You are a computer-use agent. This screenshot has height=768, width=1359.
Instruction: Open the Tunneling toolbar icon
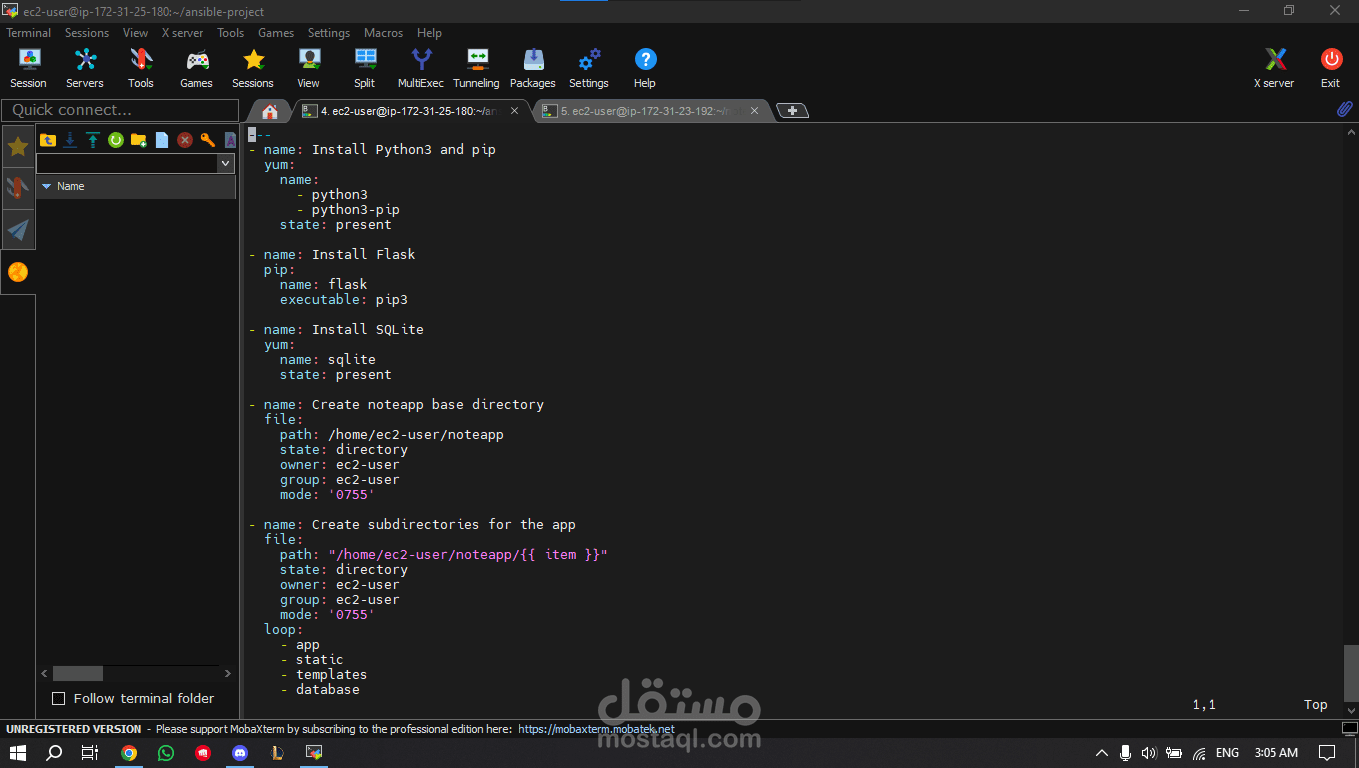(477, 68)
